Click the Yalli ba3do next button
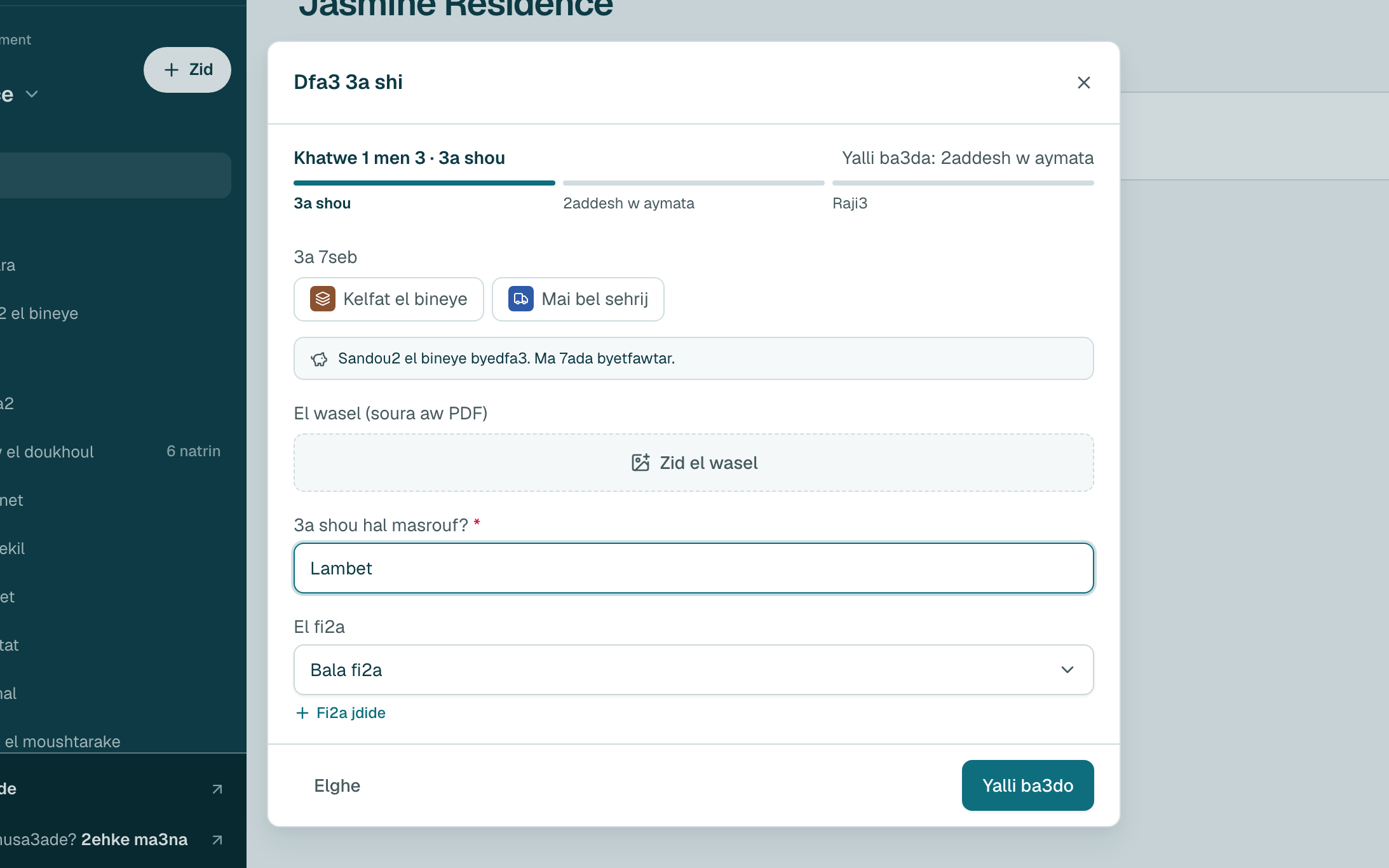 pyautogui.click(x=1028, y=785)
